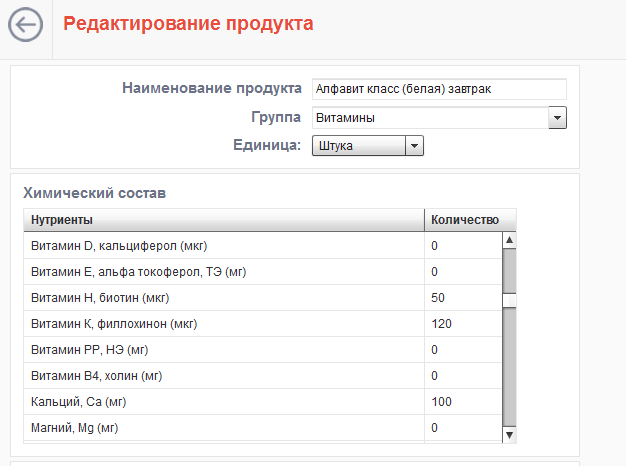Click the Редактирование продукта page title
This screenshot has height=466, width=626.
188,24
